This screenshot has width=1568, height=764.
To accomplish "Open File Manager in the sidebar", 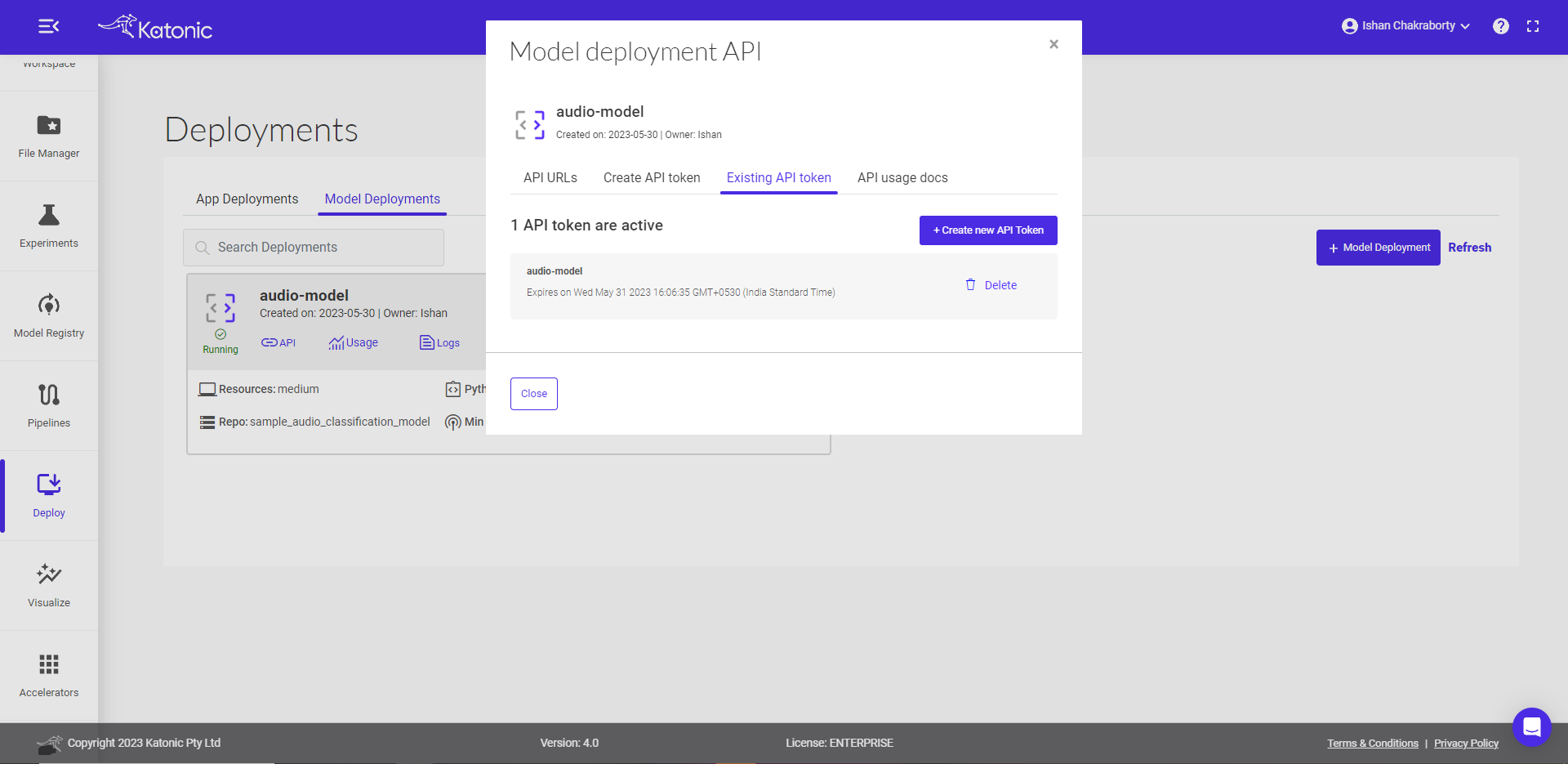I will click(49, 136).
